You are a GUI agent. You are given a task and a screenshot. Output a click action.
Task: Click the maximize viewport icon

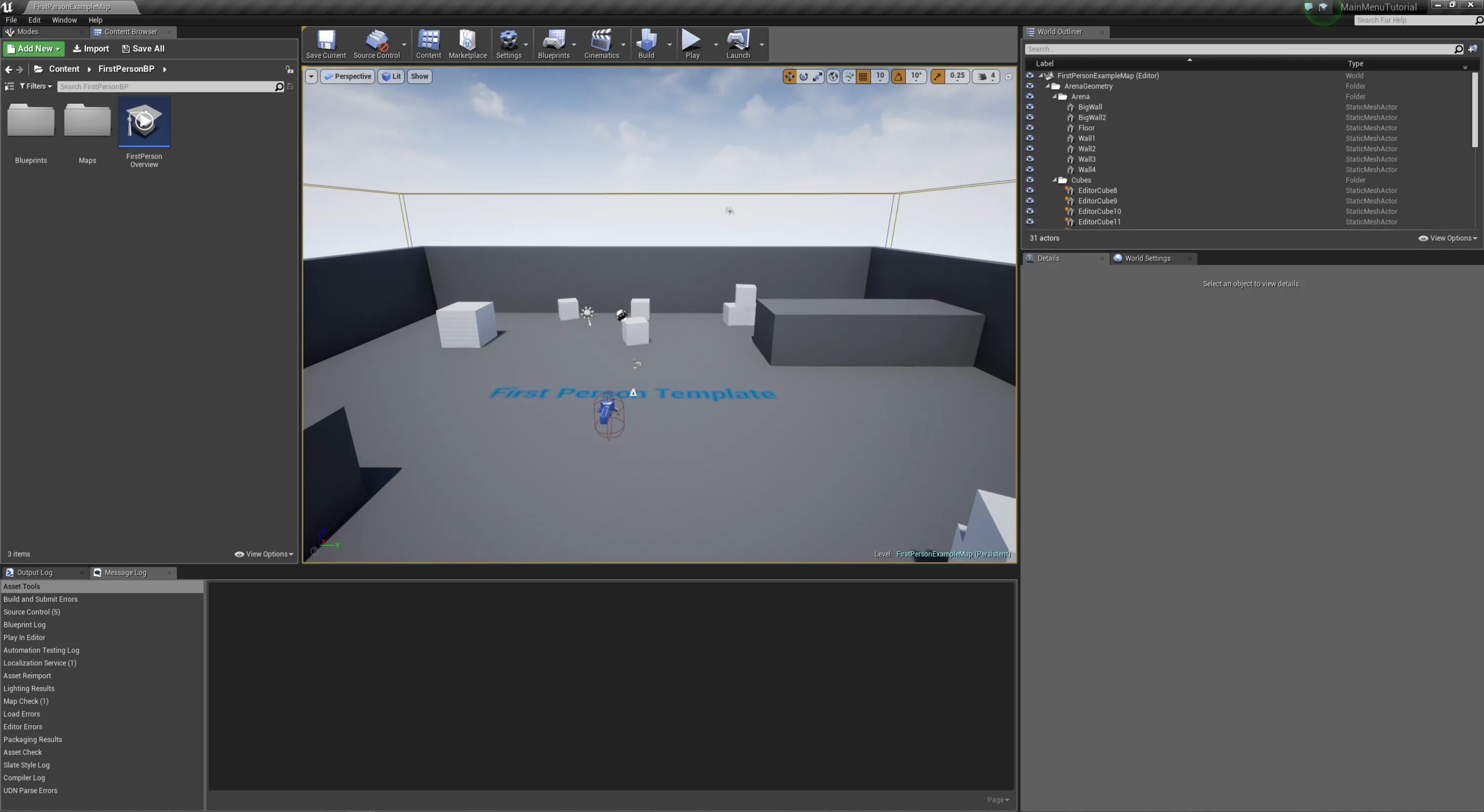click(x=1008, y=76)
